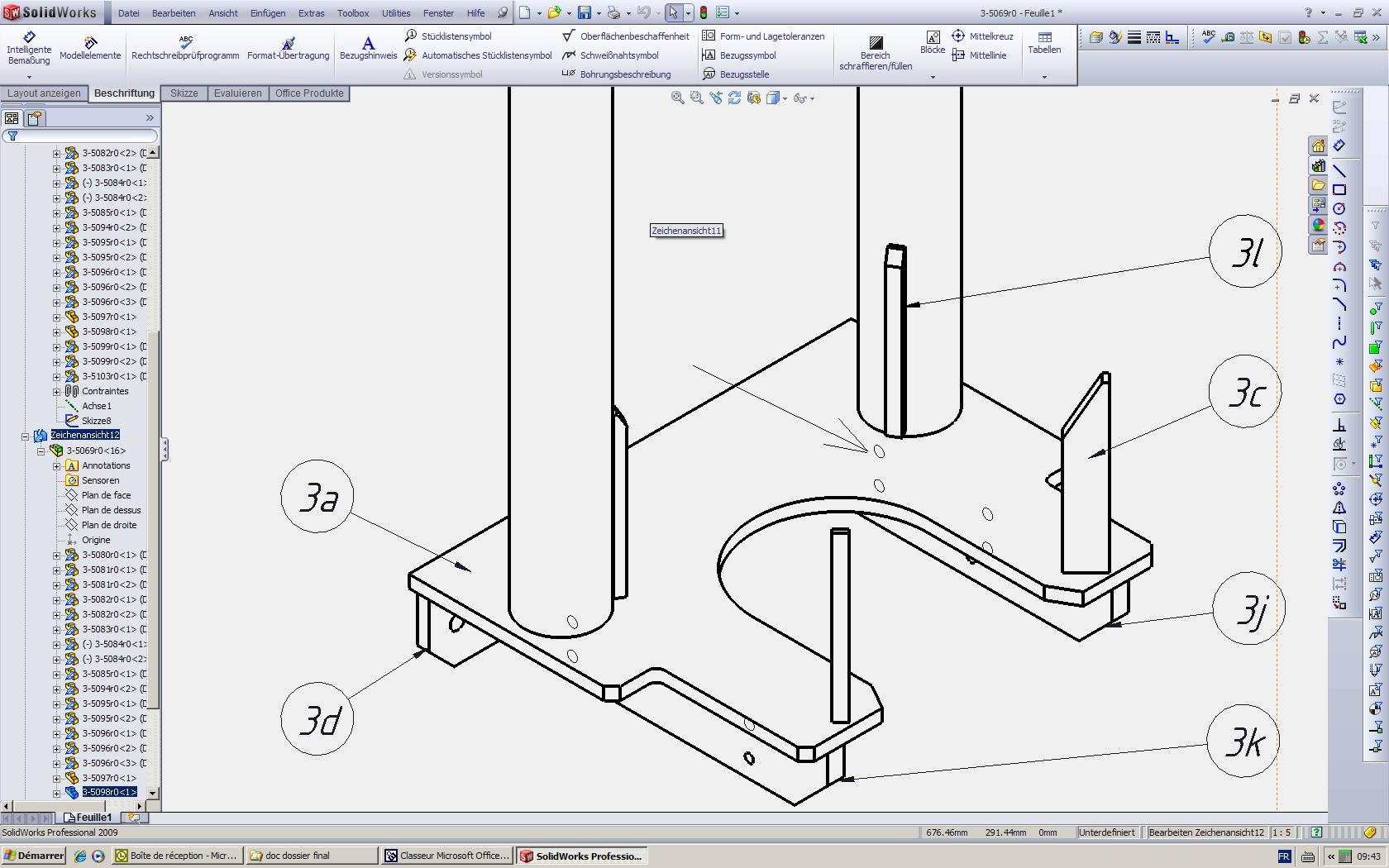
Task: Collapse the 3-5069r0<16> tree node
Action: click(x=41, y=451)
